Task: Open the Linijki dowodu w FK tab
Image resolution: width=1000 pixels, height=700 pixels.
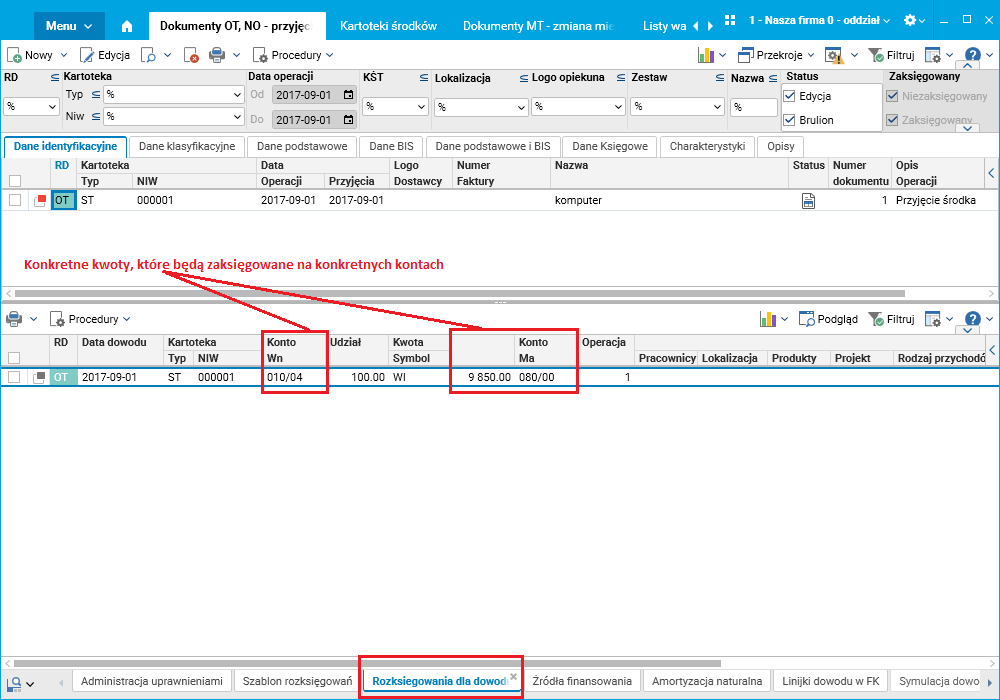Action: pyautogui.click(x=830, y=682)
